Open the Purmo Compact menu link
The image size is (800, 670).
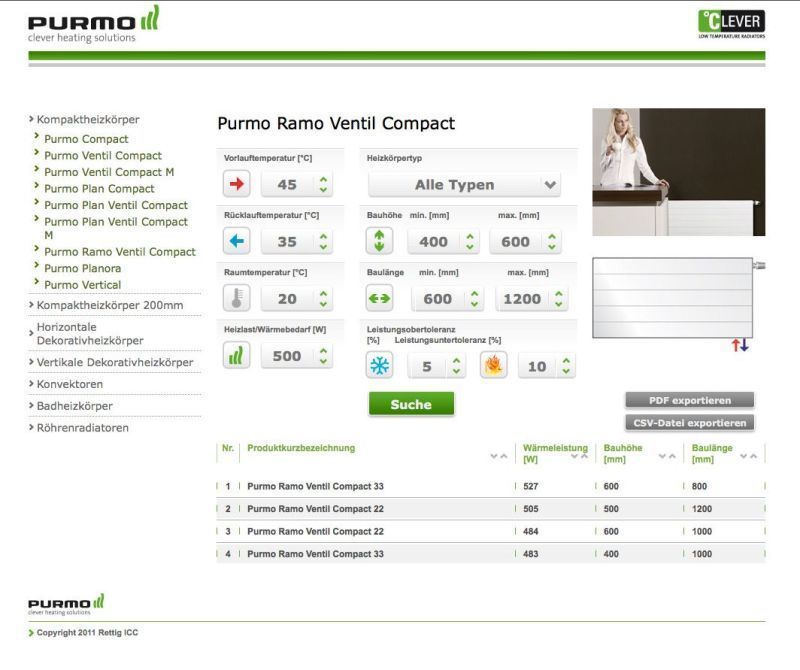pos(86,139)
